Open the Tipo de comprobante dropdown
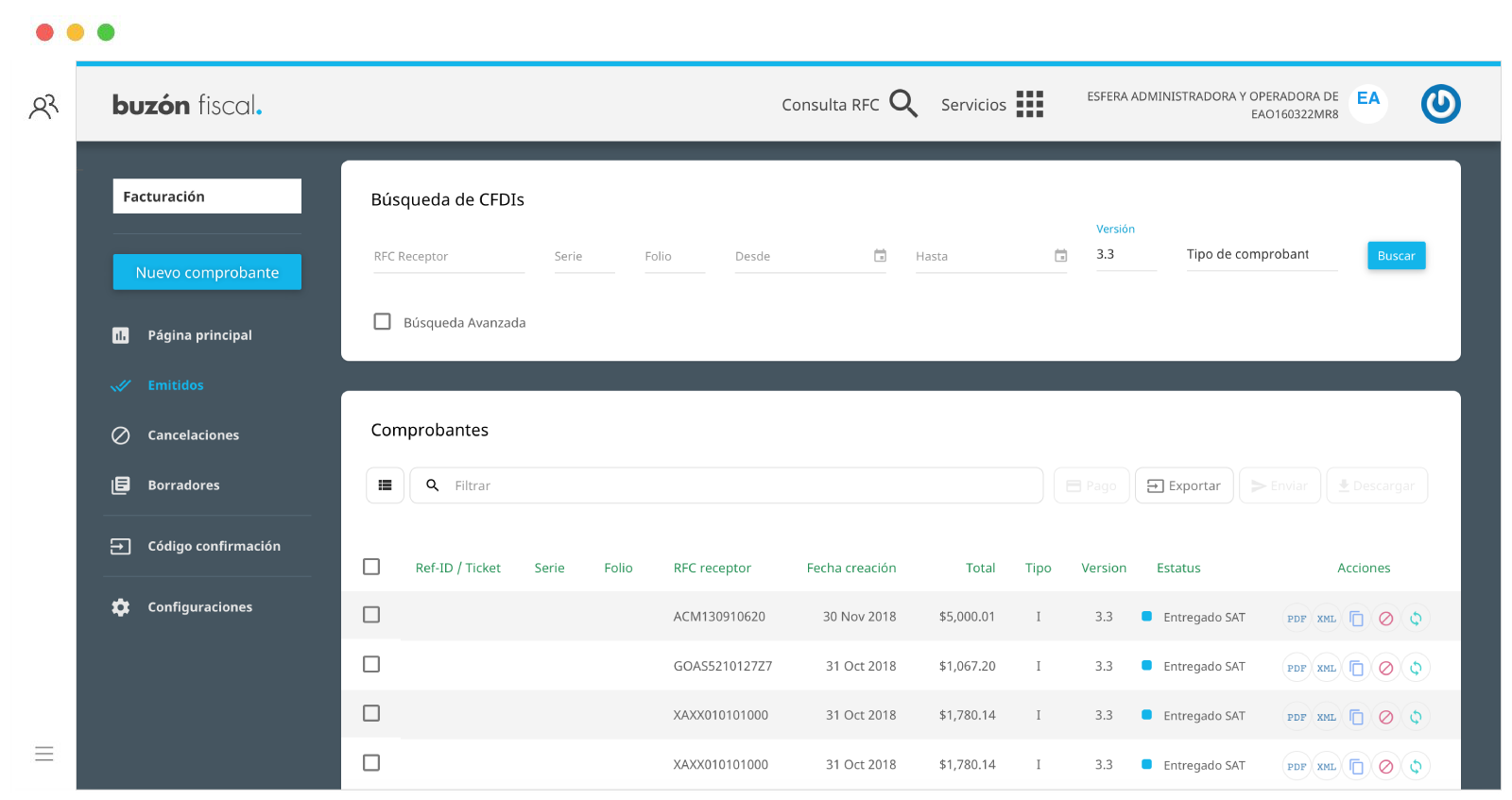 (x=1261, y=255)
